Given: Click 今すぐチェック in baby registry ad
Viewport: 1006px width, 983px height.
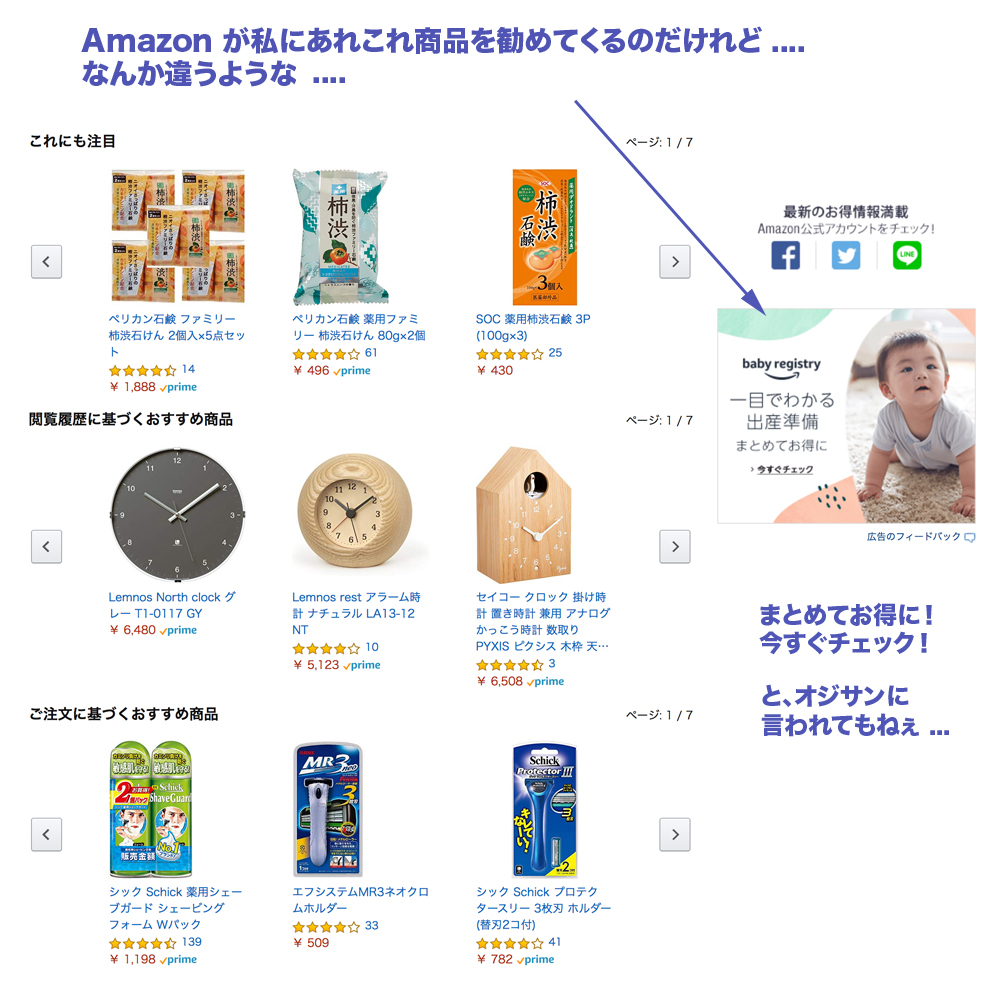Looking at the screenshot, I should click(785, 469).
